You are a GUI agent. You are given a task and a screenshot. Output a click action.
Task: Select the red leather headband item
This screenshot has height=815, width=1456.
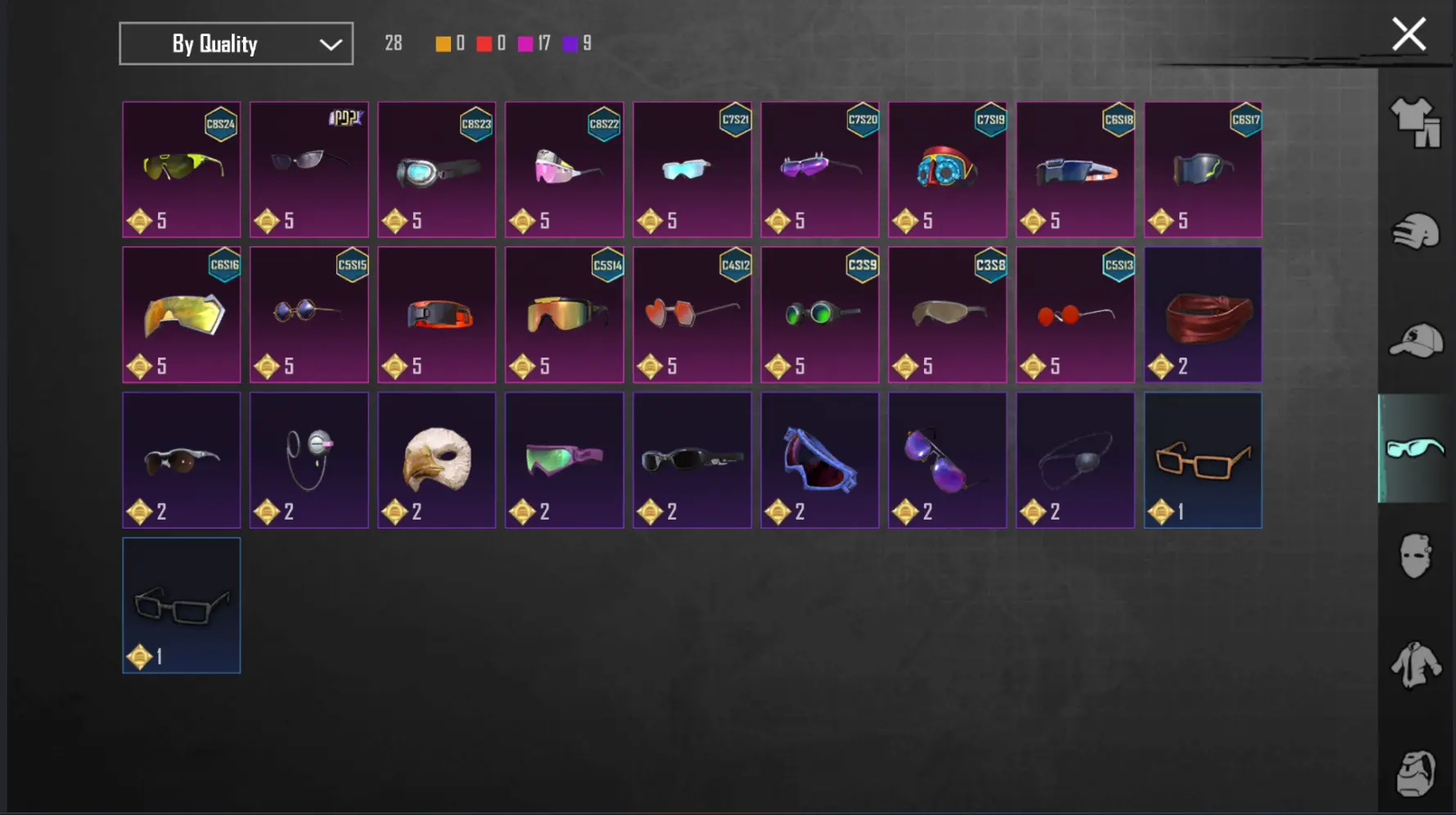1203,315
